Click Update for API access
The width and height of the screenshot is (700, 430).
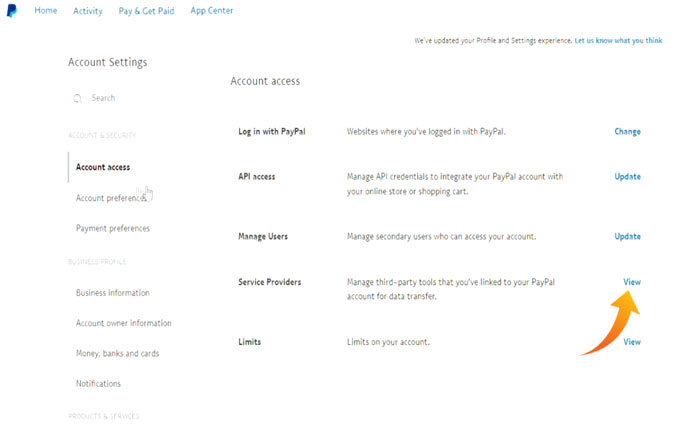(x=627, y=176)
